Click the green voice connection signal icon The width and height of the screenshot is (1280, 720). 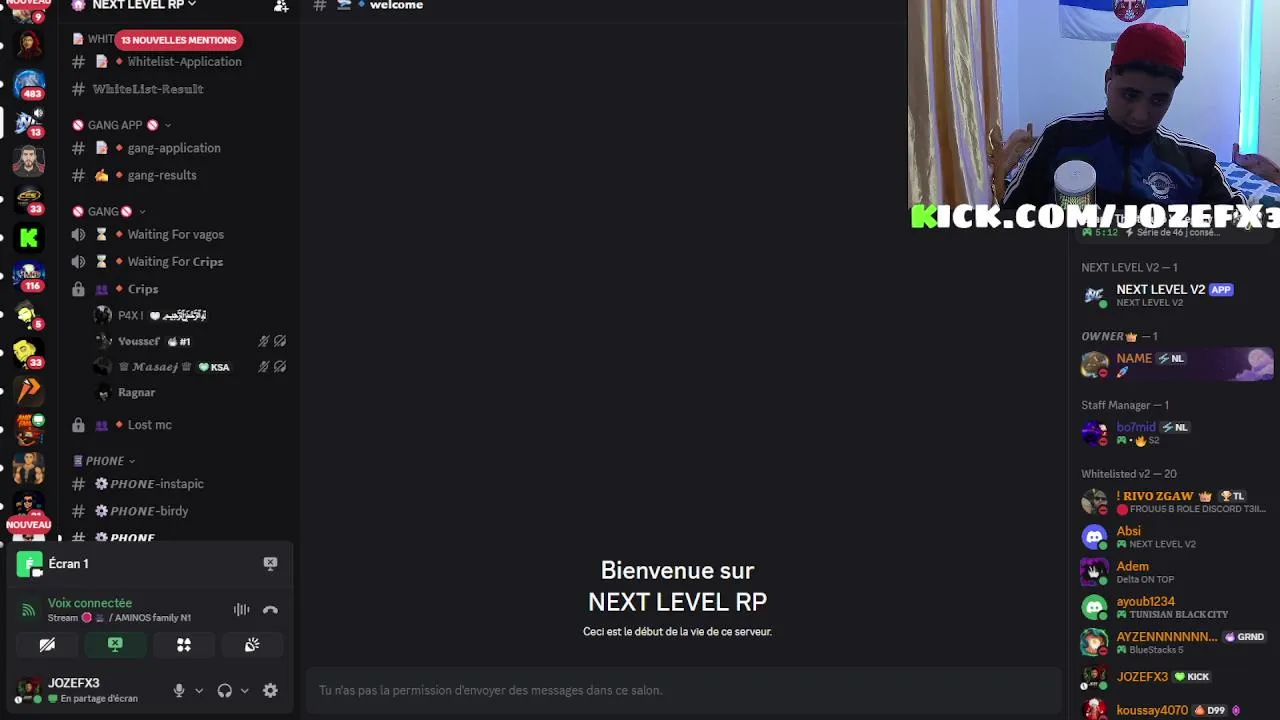click(28, 609)
